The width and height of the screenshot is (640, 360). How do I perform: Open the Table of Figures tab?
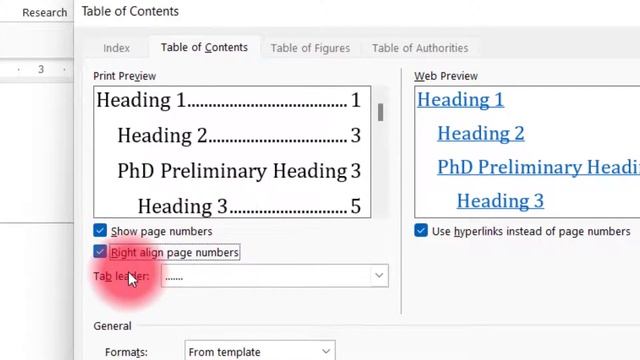tap(310, 48)
